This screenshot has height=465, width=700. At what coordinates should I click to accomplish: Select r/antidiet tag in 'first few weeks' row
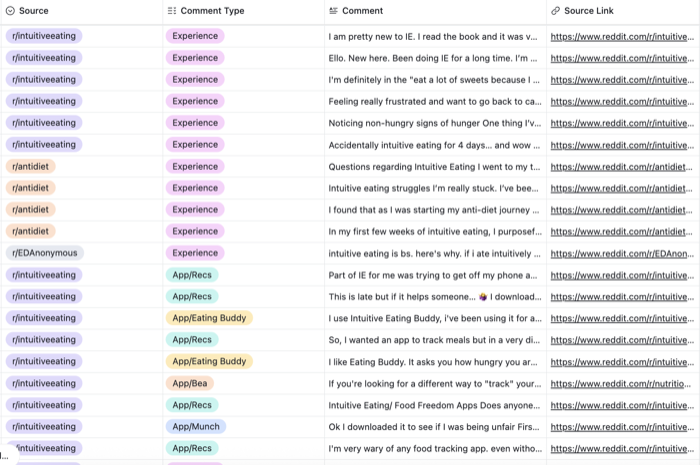click(x=30, y=231)
